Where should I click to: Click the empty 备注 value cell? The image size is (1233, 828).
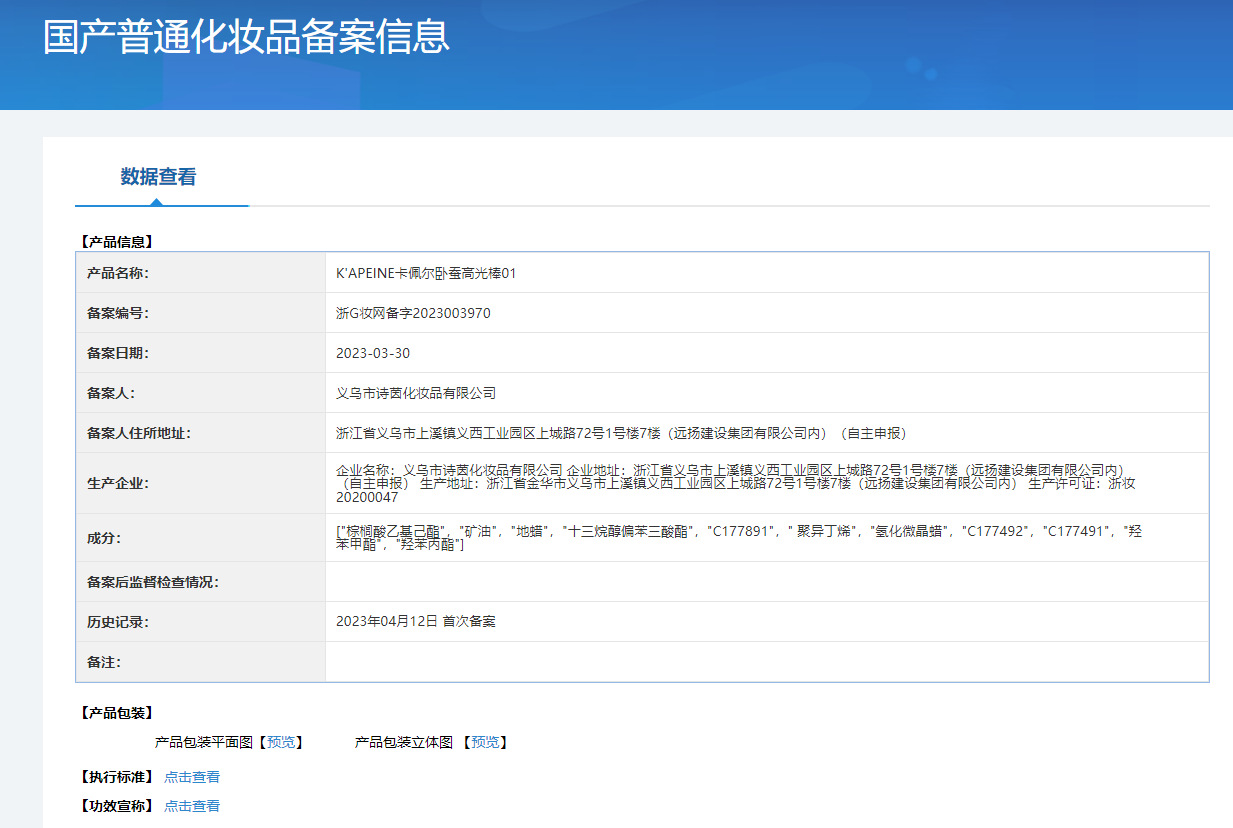click(766, 662)
